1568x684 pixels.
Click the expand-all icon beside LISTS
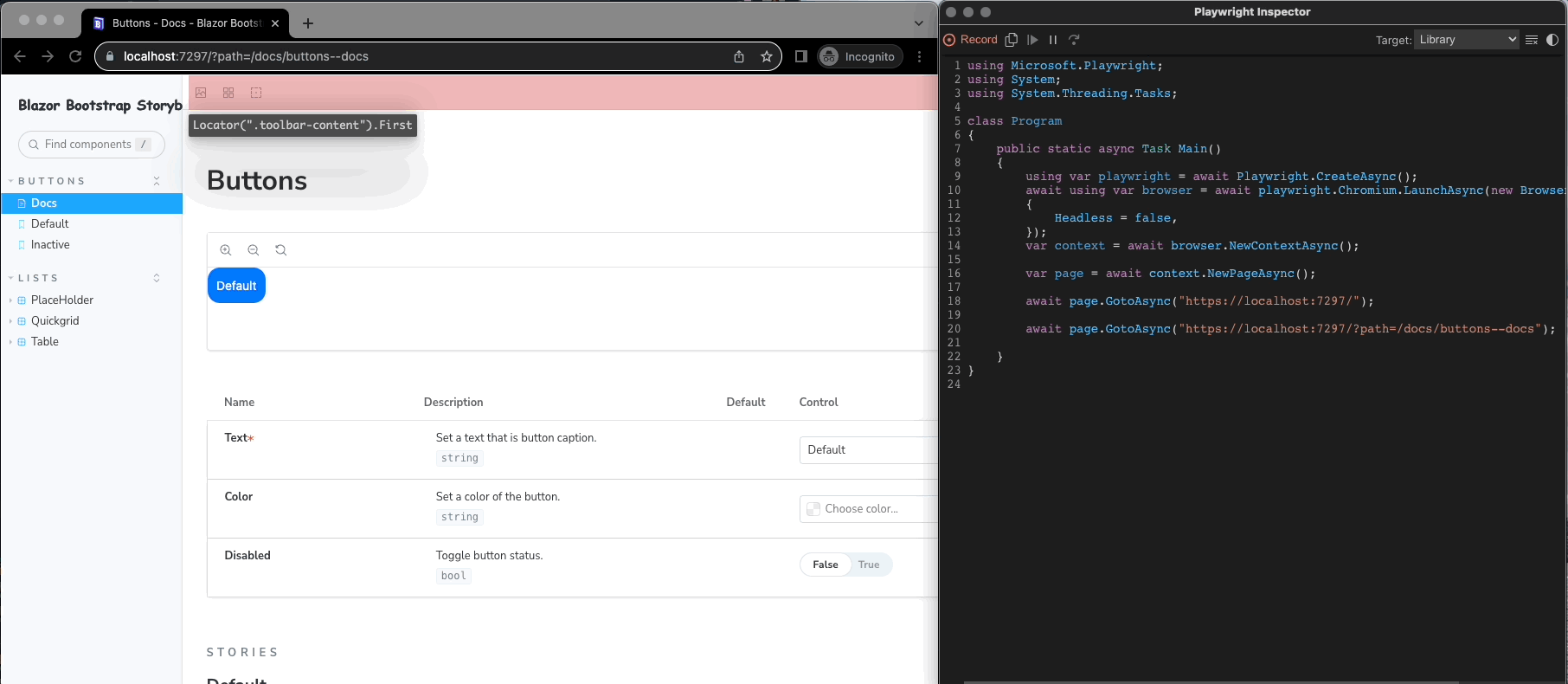click(x=157, y=278)
